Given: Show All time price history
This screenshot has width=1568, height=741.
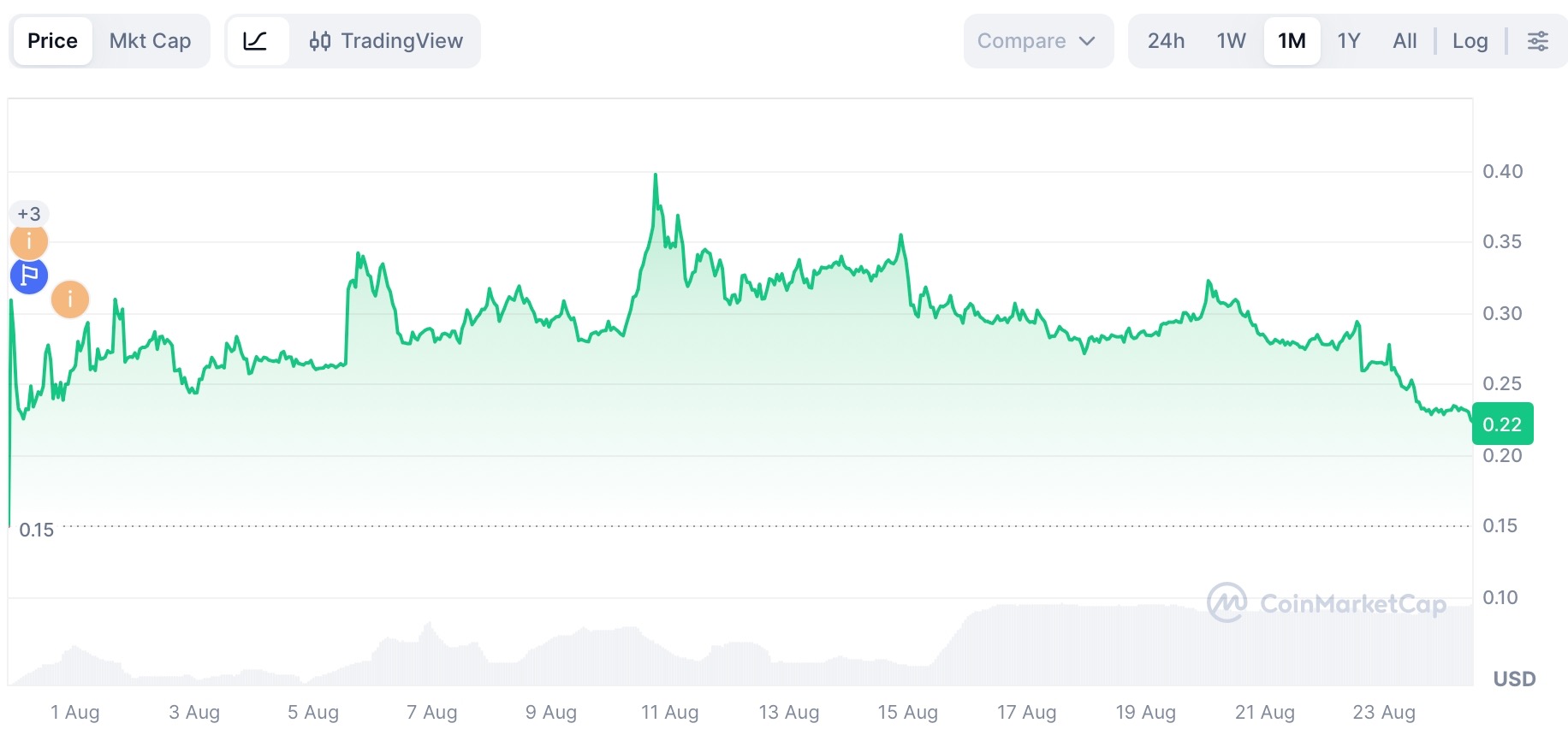Looking at the screenshot, I should (1405, 41).
